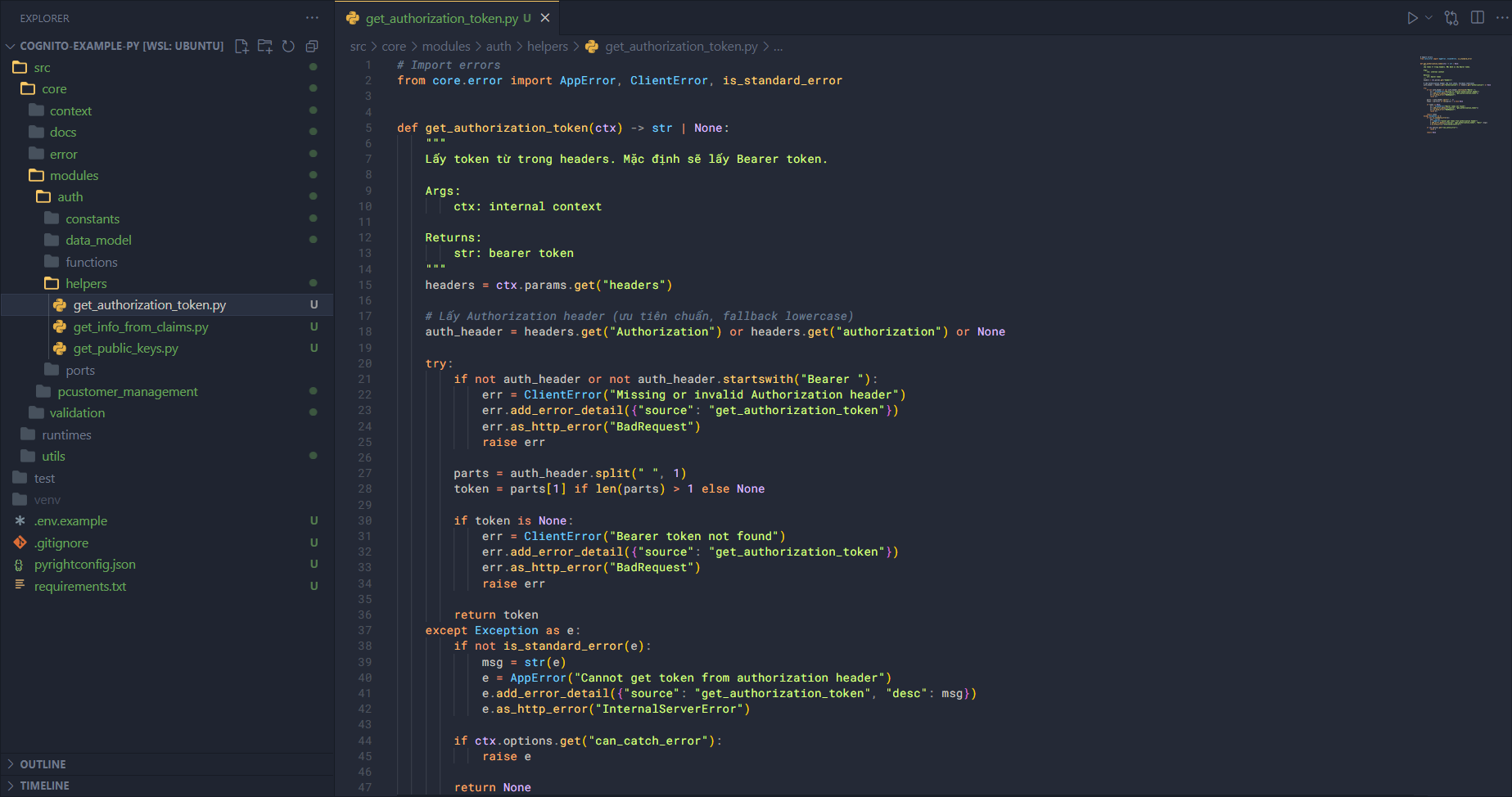Click the code minimap preview
Viewport: 1512px width, 797px height.
1456,94
